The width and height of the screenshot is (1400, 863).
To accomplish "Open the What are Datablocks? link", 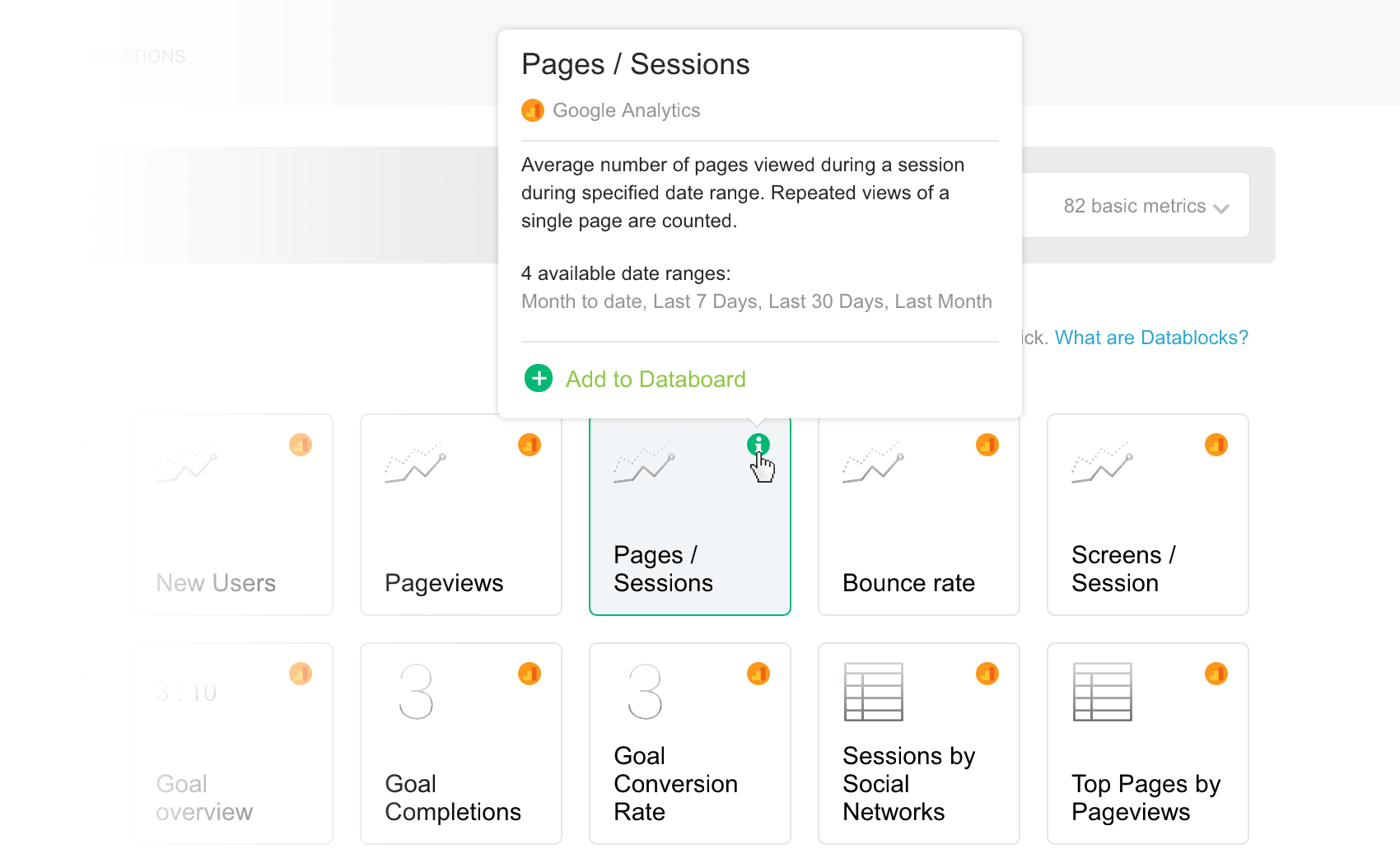I will pos(1151,338).
